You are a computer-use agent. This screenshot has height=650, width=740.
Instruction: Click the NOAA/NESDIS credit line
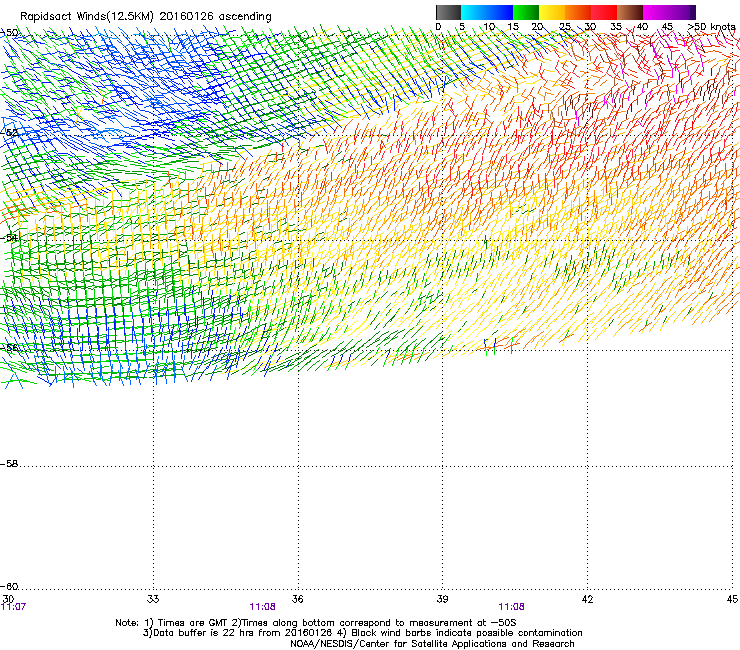click(432, 644)
